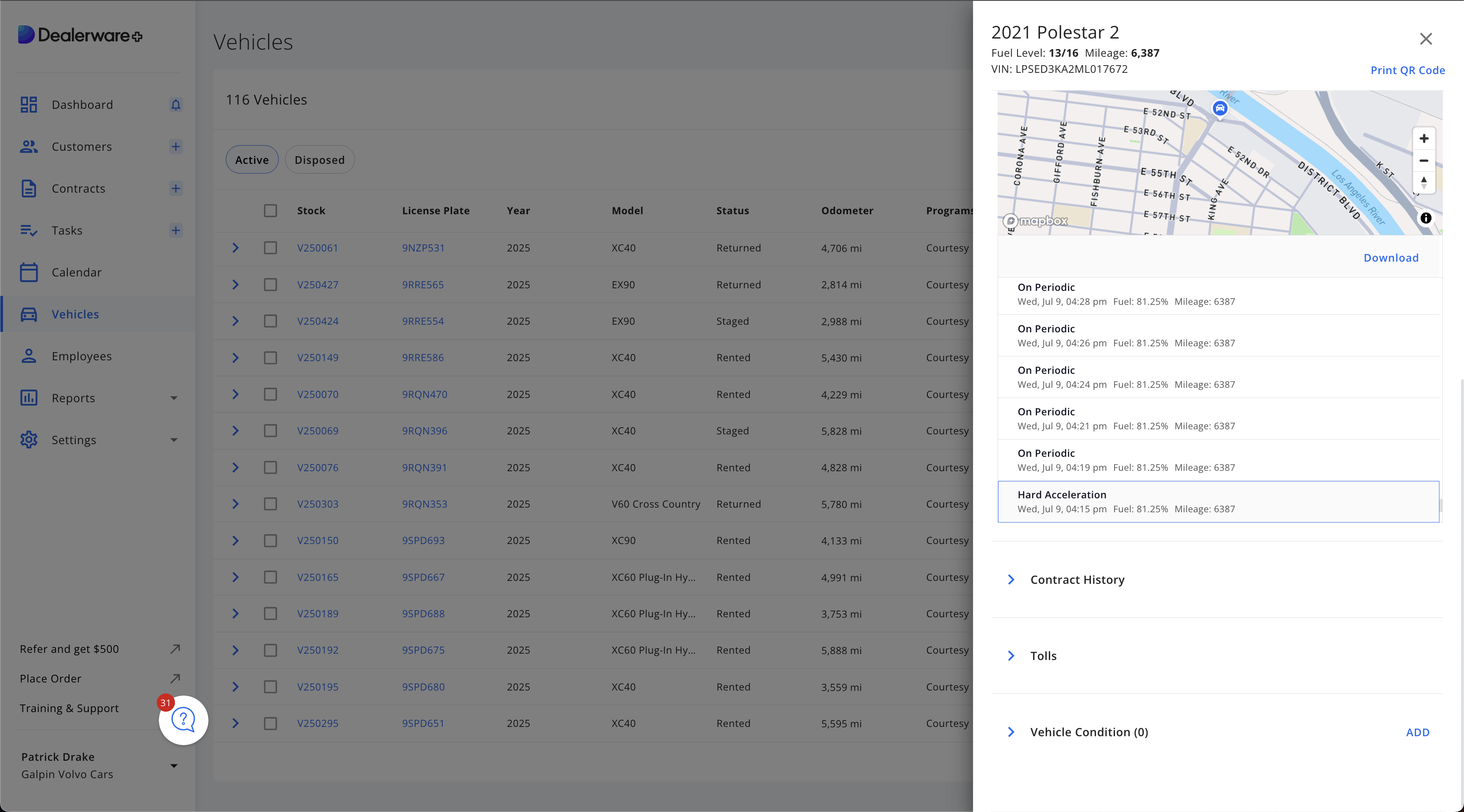This screenshot has width=1464, height=812.
Task: Add a new task with plus icon
Action: coord(176,231)
